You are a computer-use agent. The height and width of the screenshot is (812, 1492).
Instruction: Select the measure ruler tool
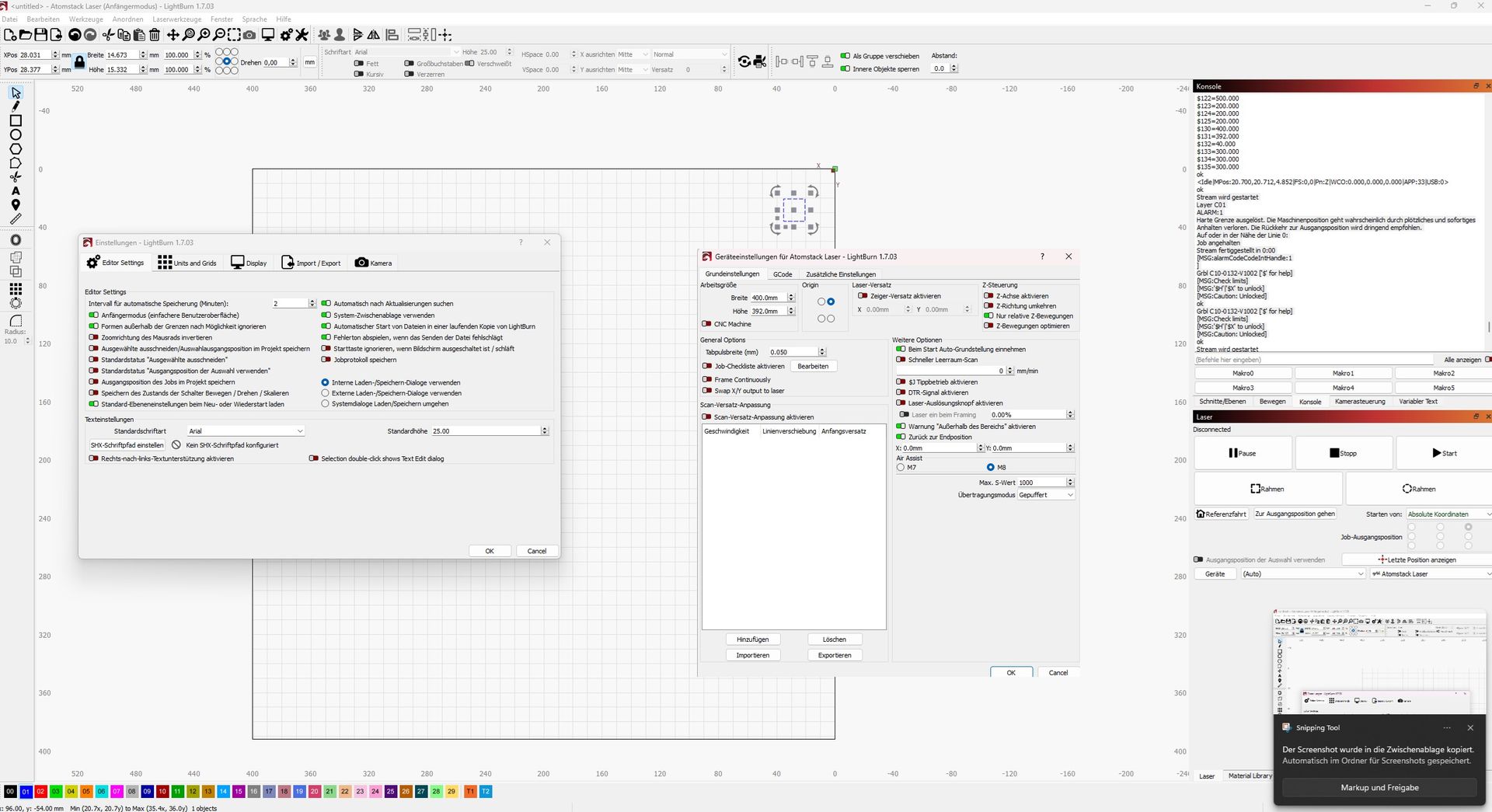pyautogui.click(x=16, y=219)
